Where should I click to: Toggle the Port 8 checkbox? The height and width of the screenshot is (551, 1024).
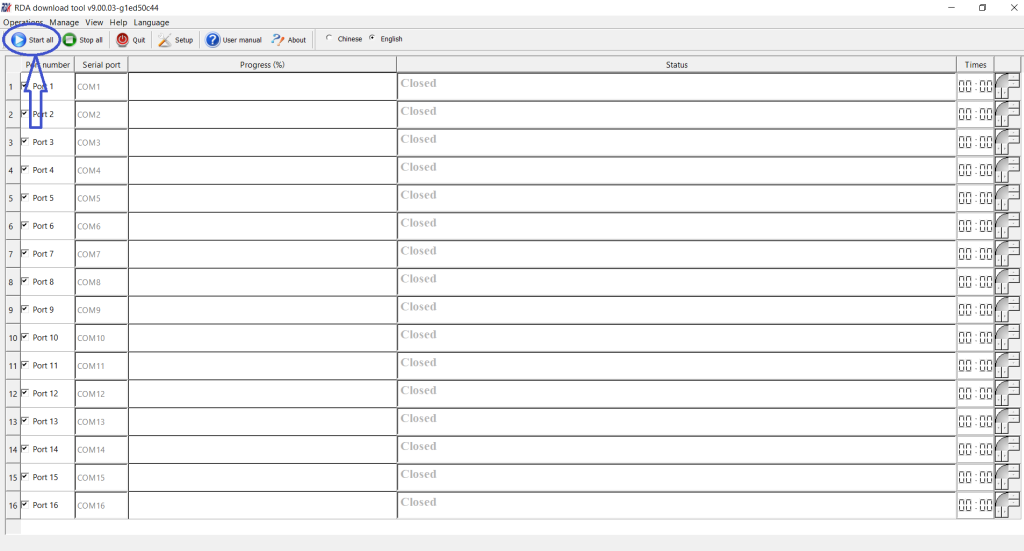[x=25, y=281]
